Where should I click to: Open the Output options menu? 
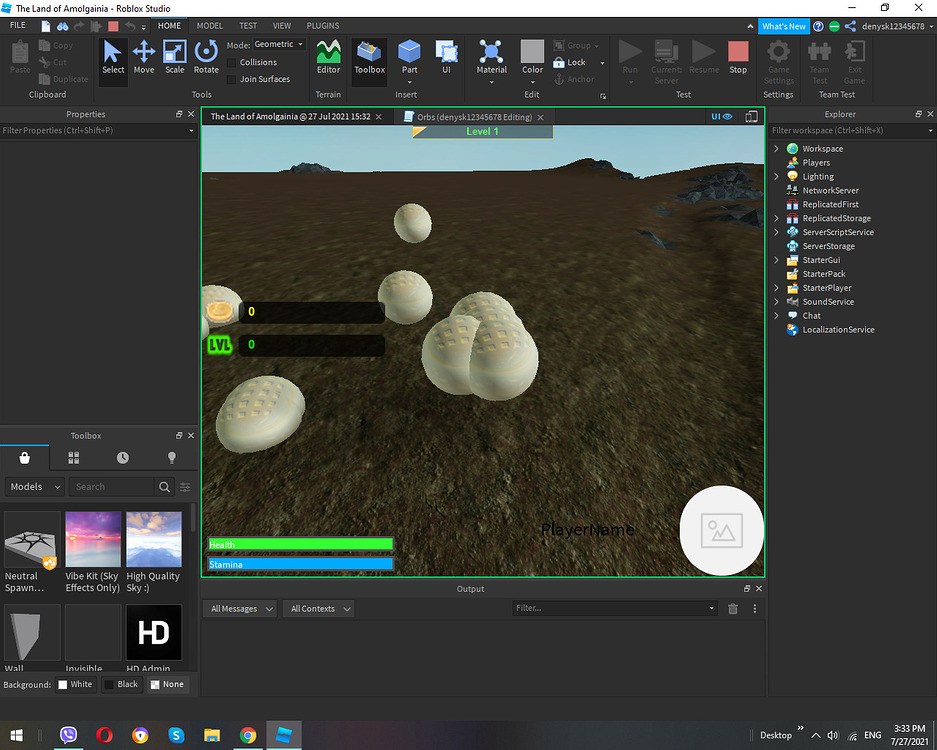(x=755, y=608)
